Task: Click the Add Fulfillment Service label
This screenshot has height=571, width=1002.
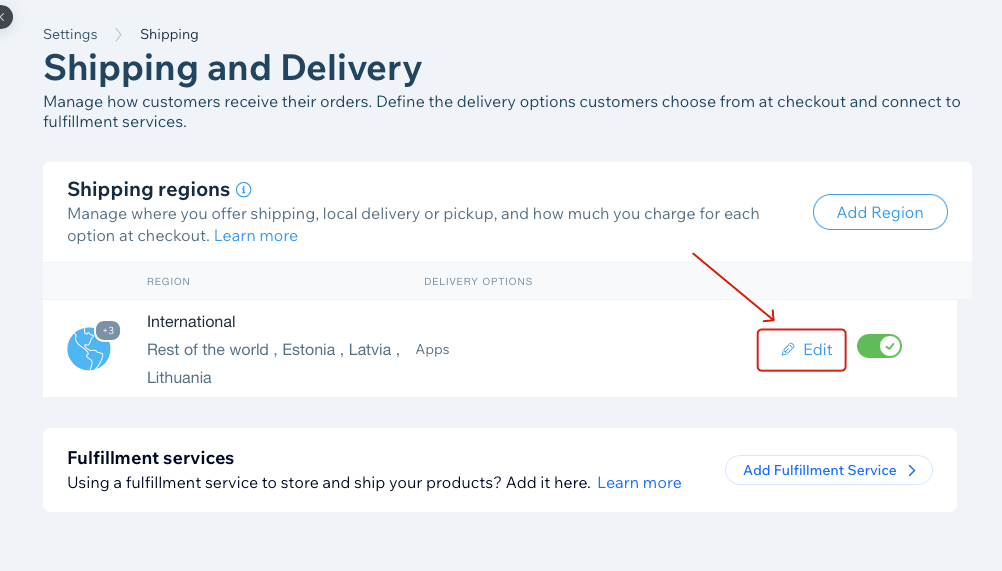Action: [819, 470]
